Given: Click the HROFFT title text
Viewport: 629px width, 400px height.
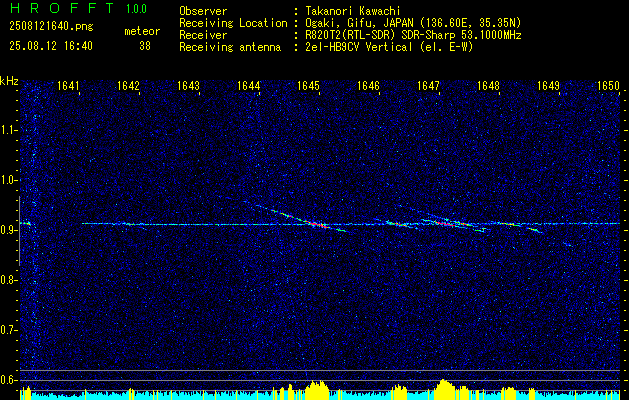Looking at the screenshot, I should [62, 8].
